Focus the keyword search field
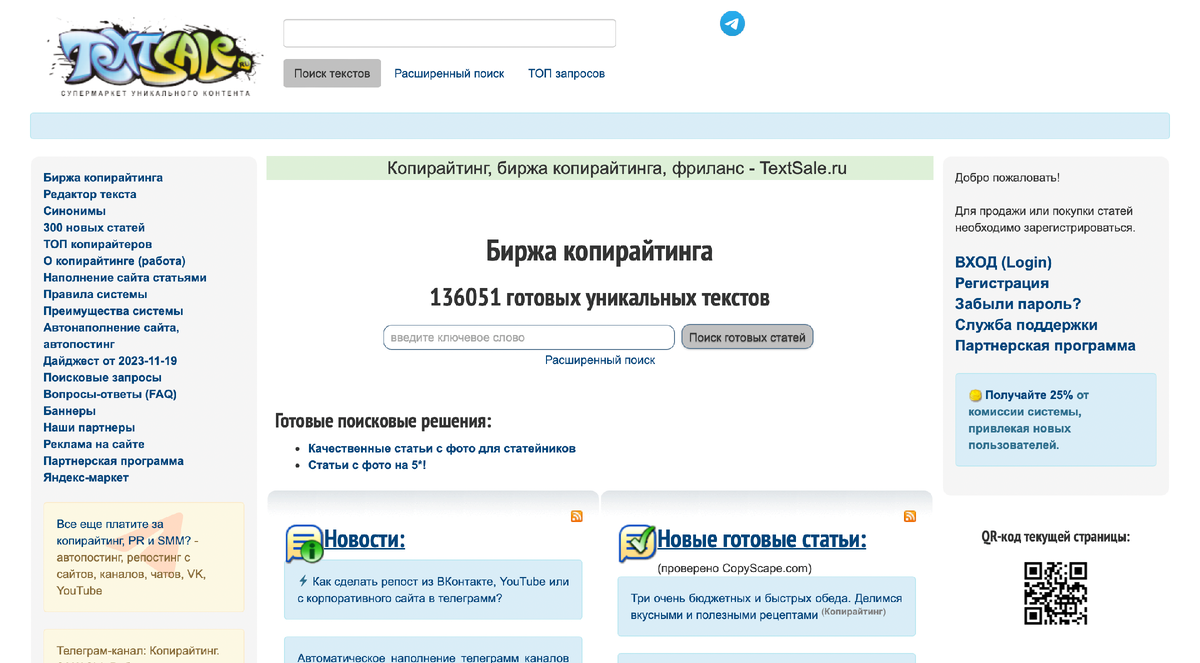The image size is (1200, 663). click(x=529, y=337)
